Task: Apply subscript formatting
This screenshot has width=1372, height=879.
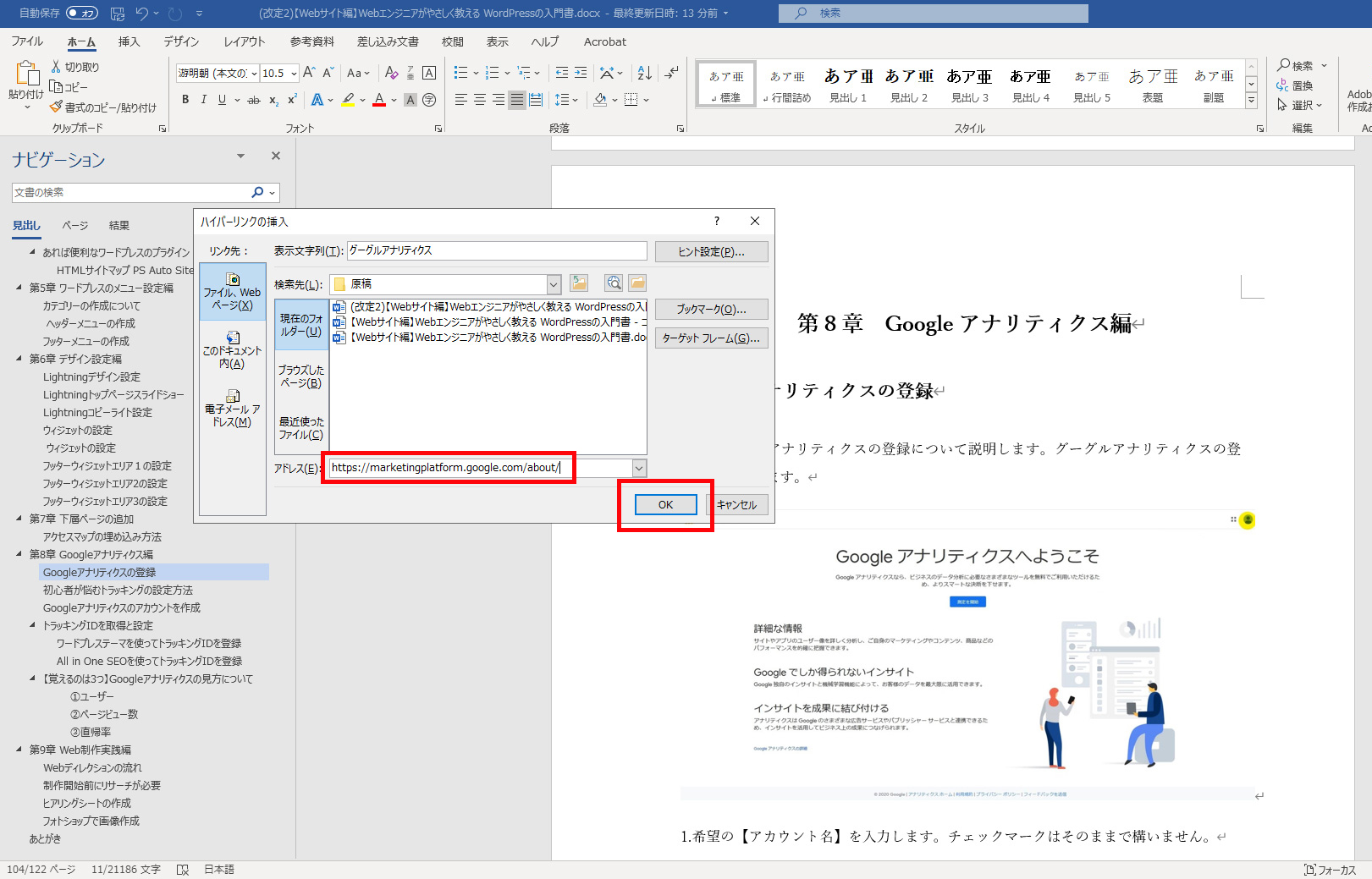Action: tap(273, 100)
